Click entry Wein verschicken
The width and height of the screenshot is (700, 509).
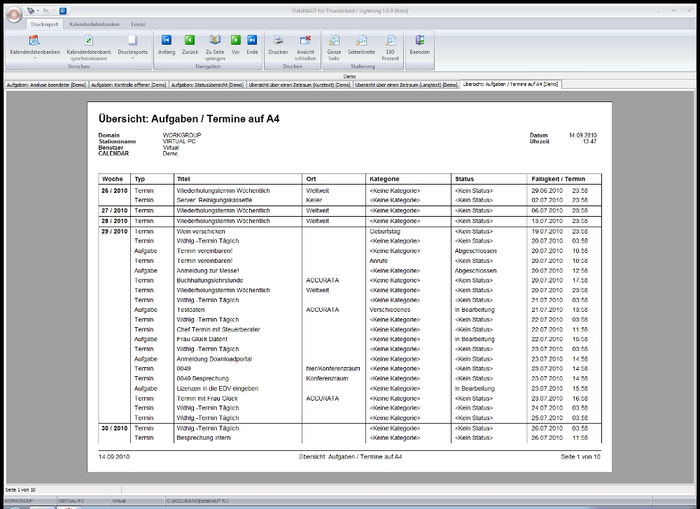coord(201,232)
